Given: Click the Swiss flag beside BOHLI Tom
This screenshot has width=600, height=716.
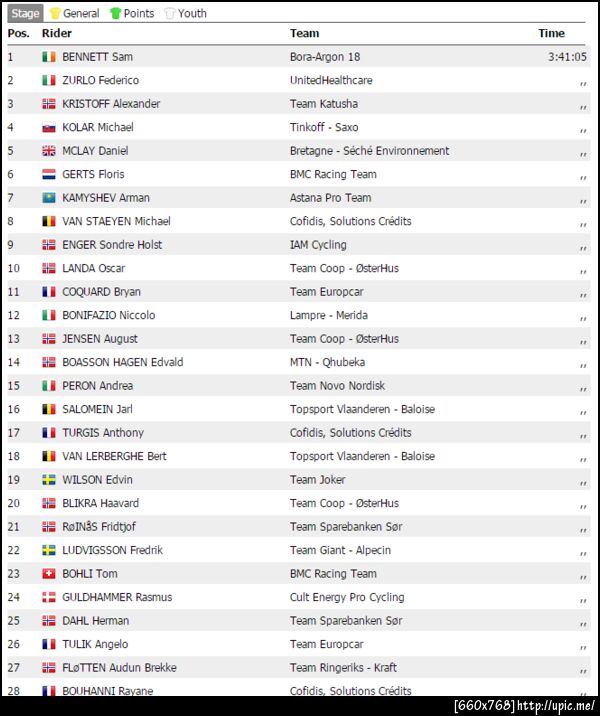Looking at the screenshot, I should tap(49, 574).
